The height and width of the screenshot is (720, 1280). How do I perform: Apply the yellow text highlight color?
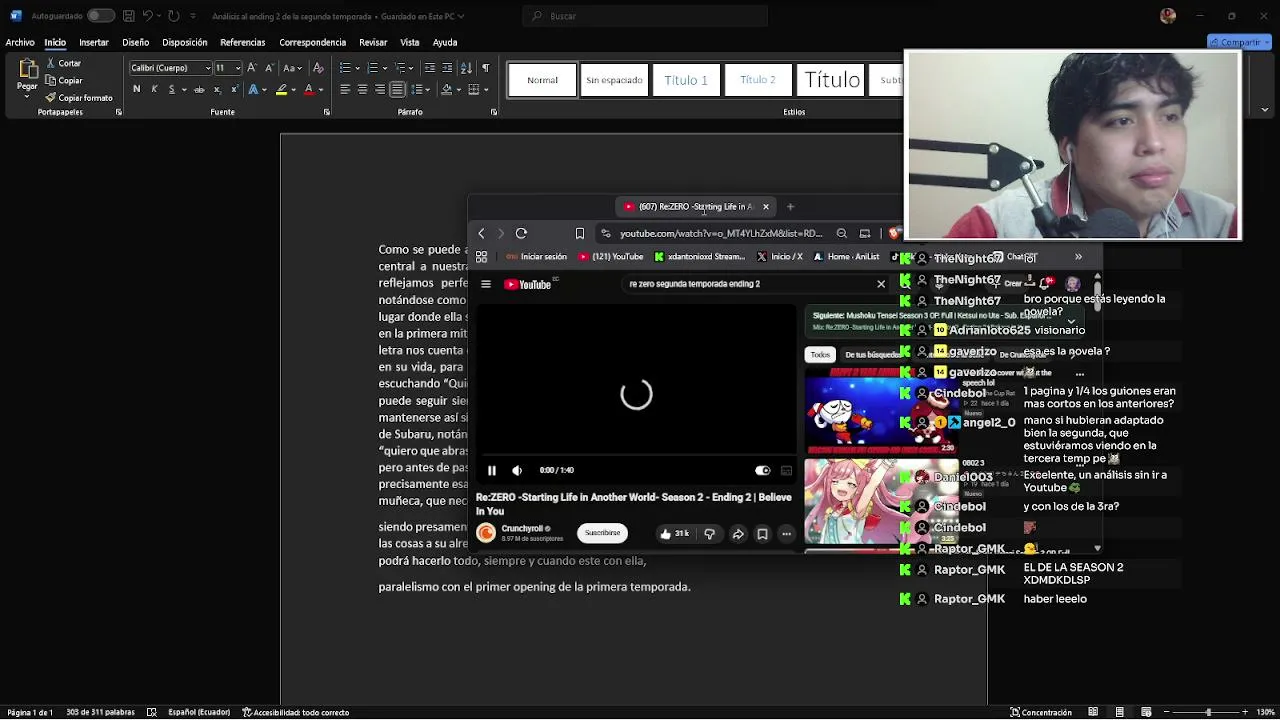pos(282,90)
